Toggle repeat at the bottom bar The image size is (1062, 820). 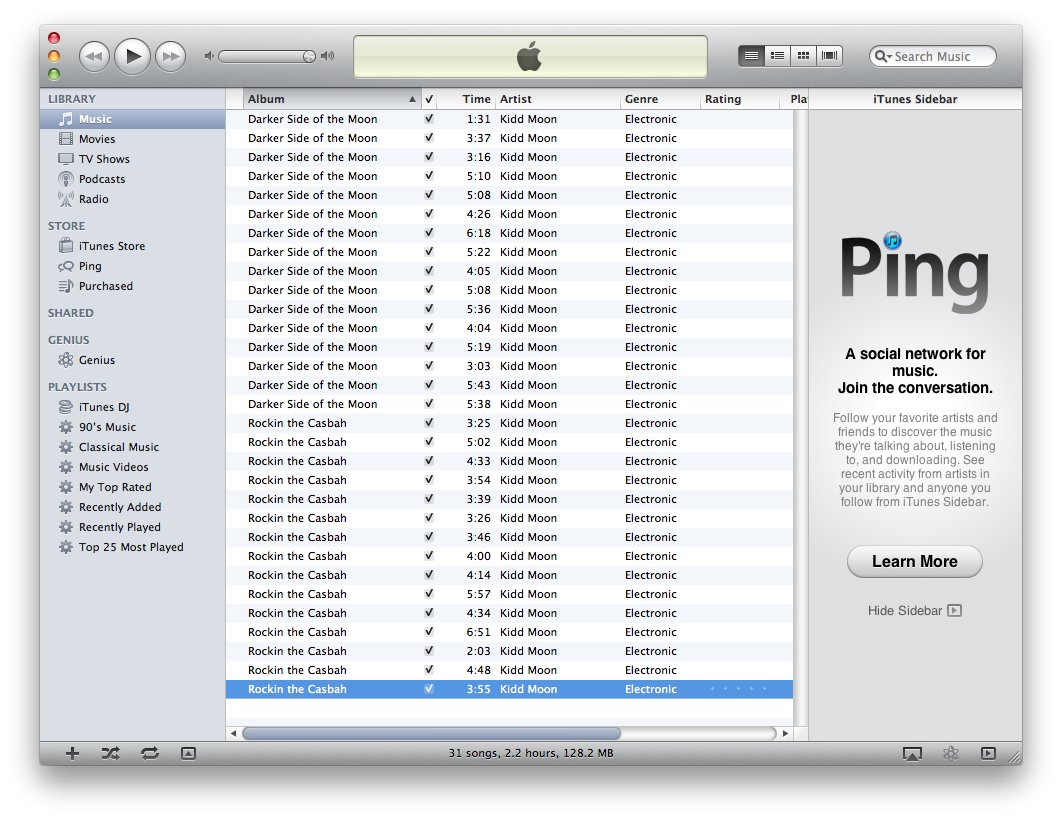pyautogui.click(x=150, y=754)
